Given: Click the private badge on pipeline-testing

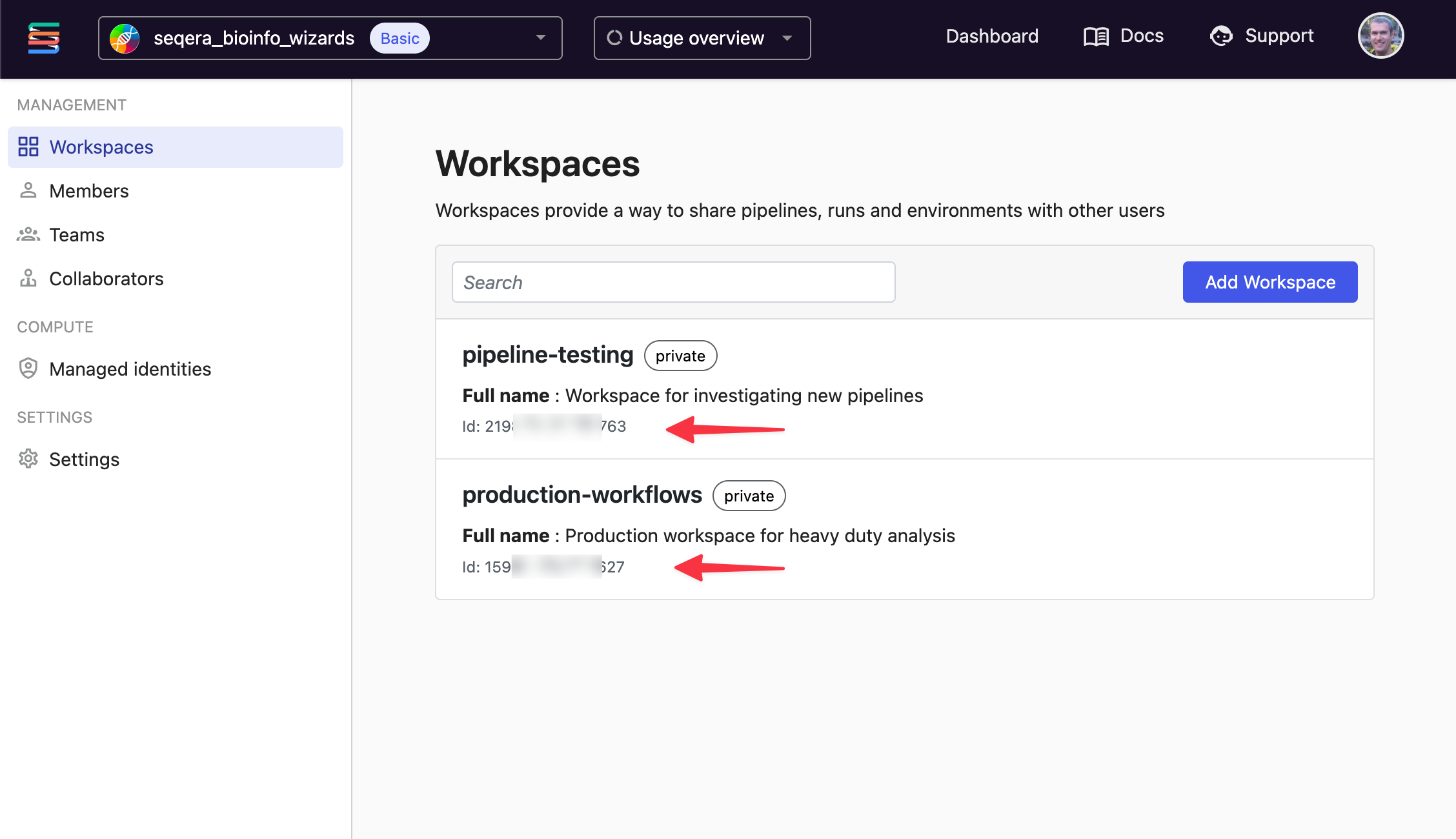Looking at the screenshot, I should coord(680,356).
